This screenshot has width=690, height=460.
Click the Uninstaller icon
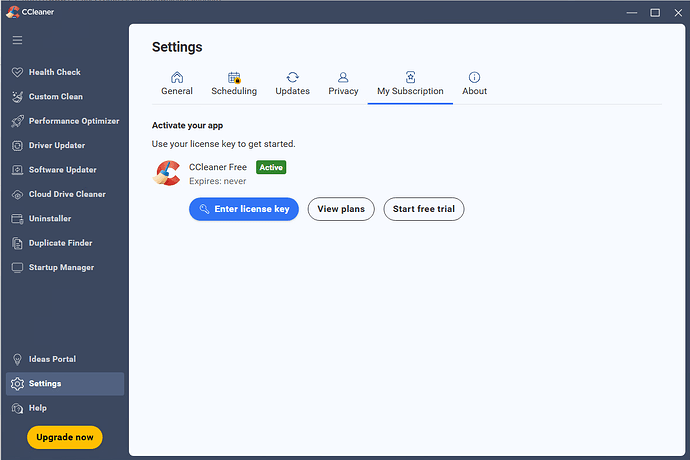(17, 219)
